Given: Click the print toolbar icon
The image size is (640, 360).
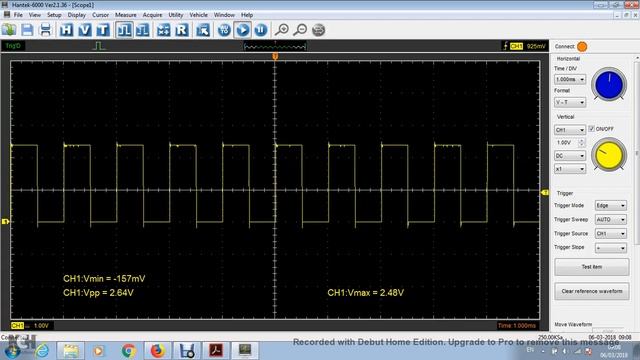Looking at the screenshot, I should pos(45,30).
